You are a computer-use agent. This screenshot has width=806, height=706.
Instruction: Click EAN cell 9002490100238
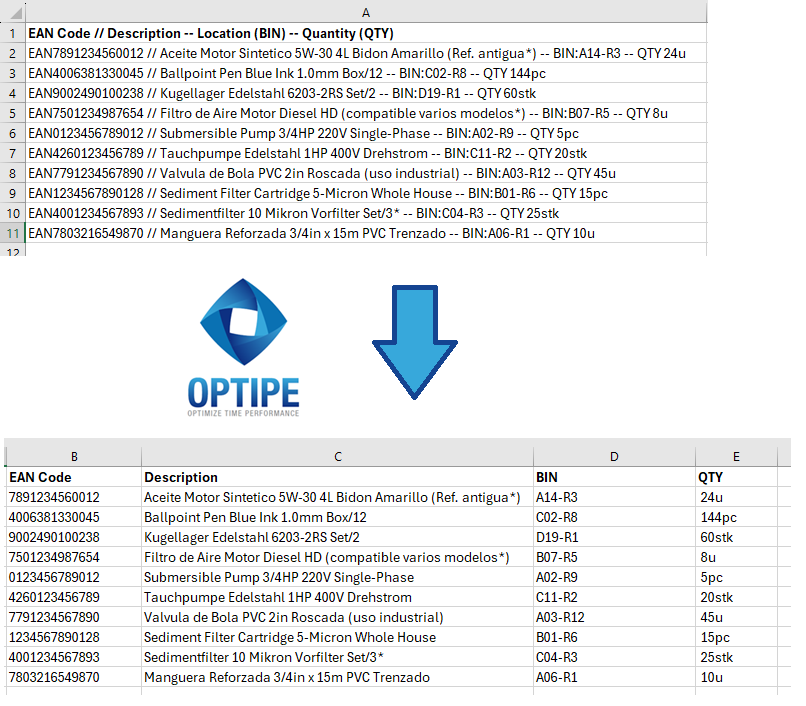[x=74, y=537]
